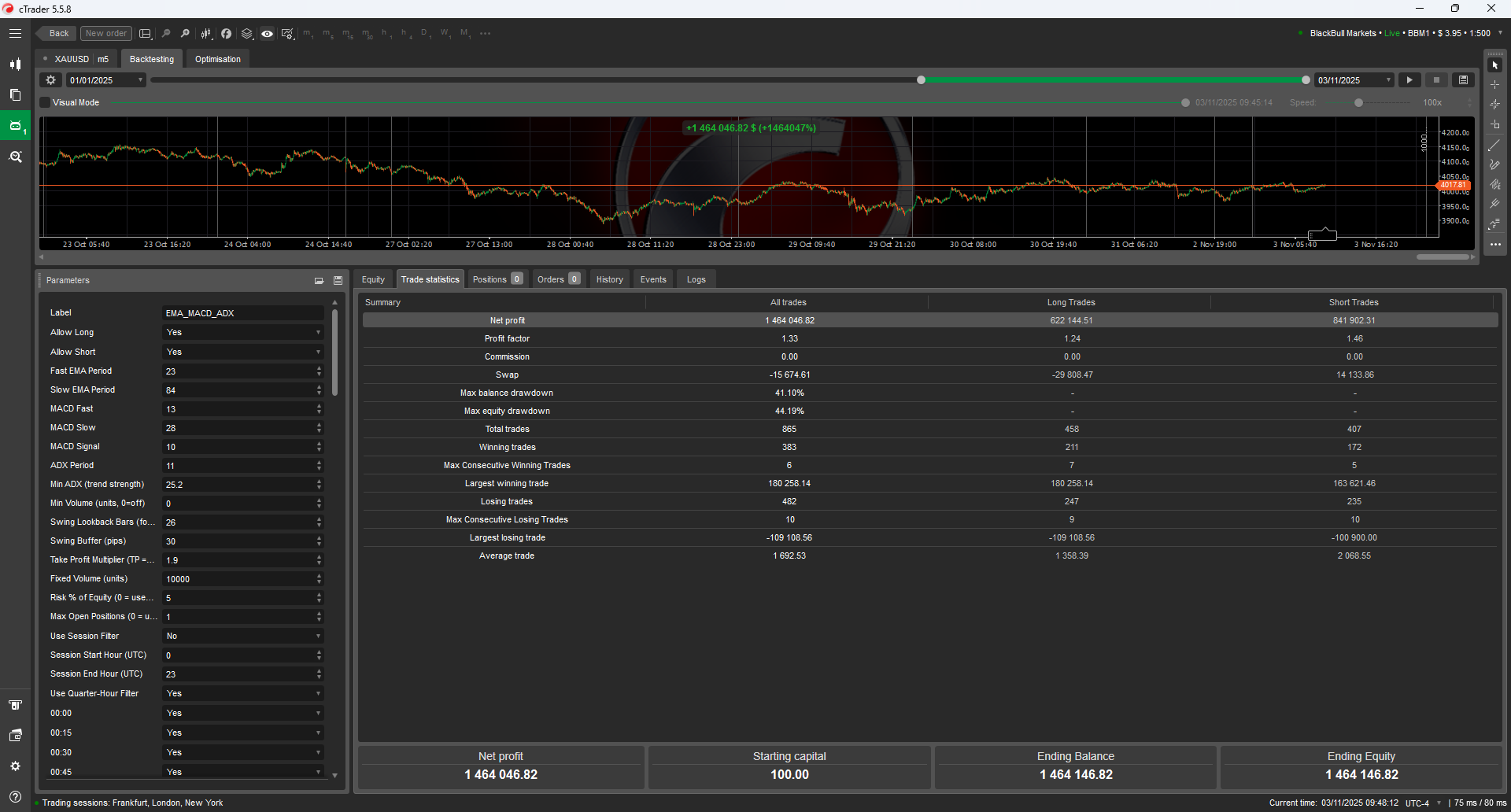Select the trend line drawing tool
Image resolution: width=1511 pixels, height=812 pixels.
click(1495, 145)
